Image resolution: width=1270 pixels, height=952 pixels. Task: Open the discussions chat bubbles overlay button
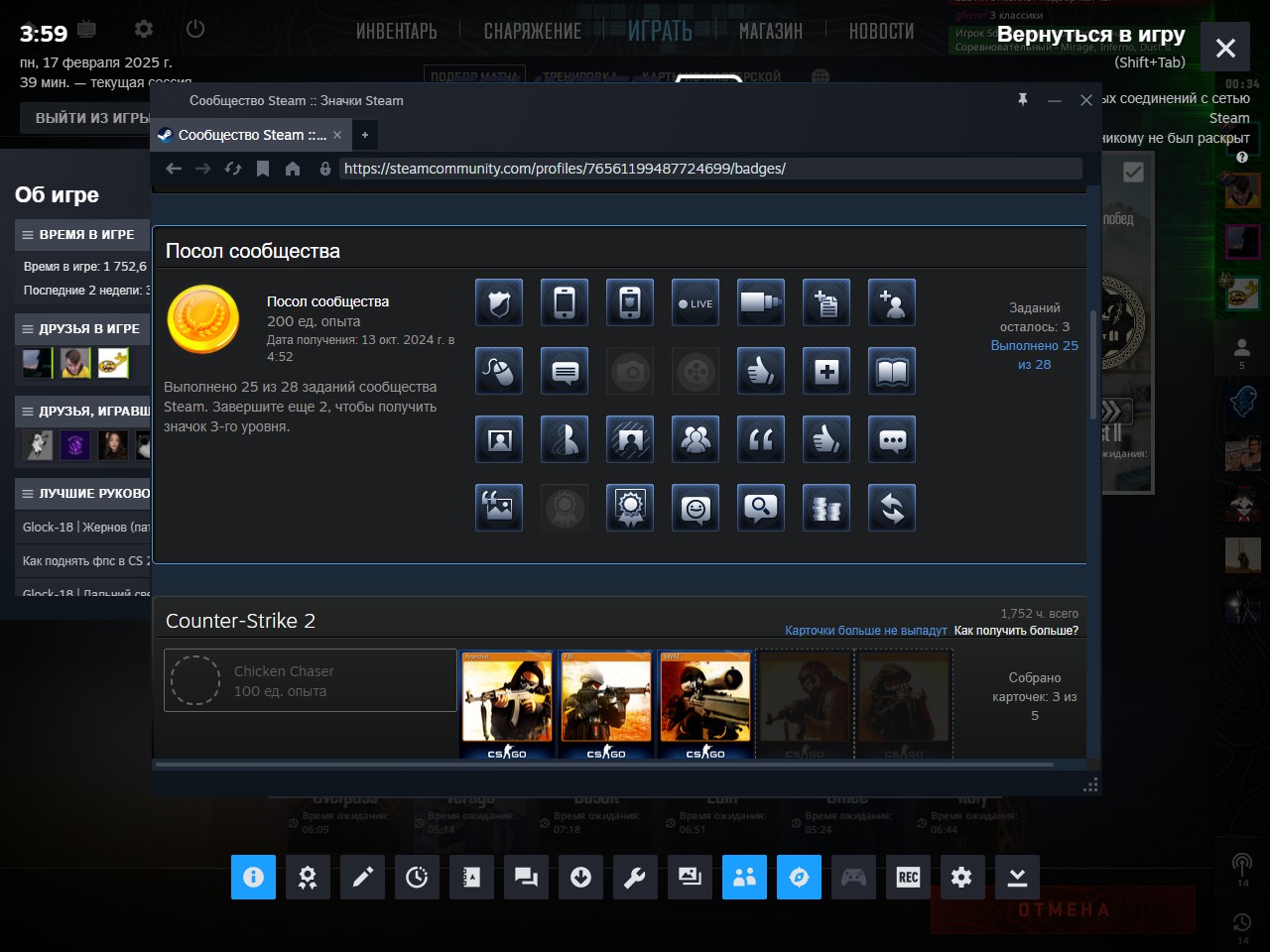(x=526, y=878)
